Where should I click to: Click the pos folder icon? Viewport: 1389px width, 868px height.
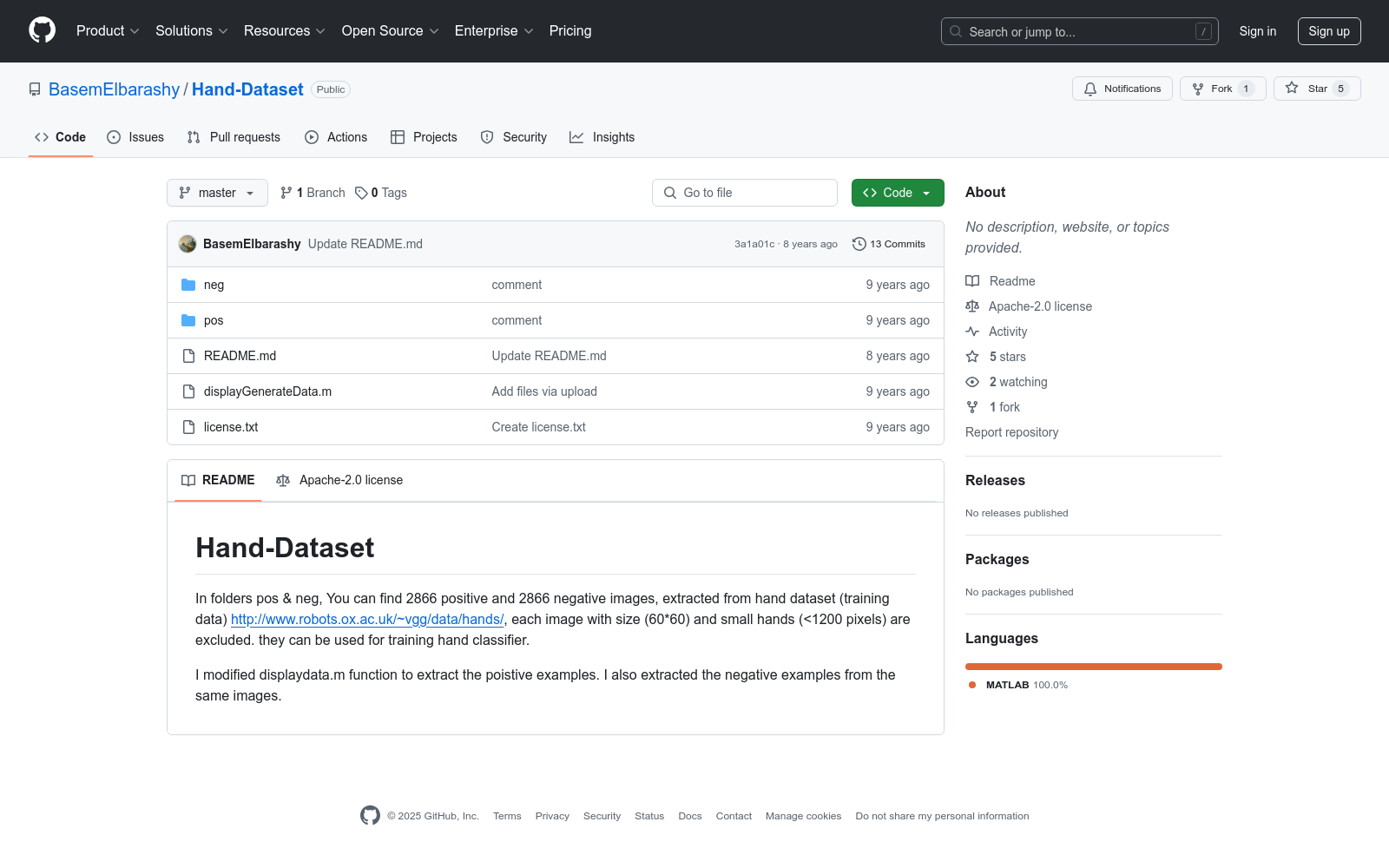pyautogui.click(x=188, y=320)
